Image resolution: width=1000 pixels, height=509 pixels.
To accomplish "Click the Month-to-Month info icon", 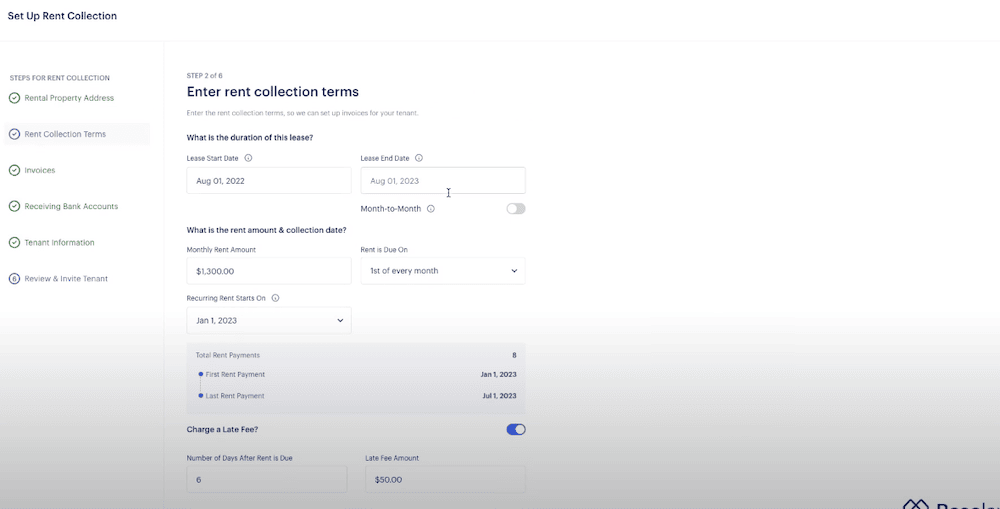I will tap(431, 209).
